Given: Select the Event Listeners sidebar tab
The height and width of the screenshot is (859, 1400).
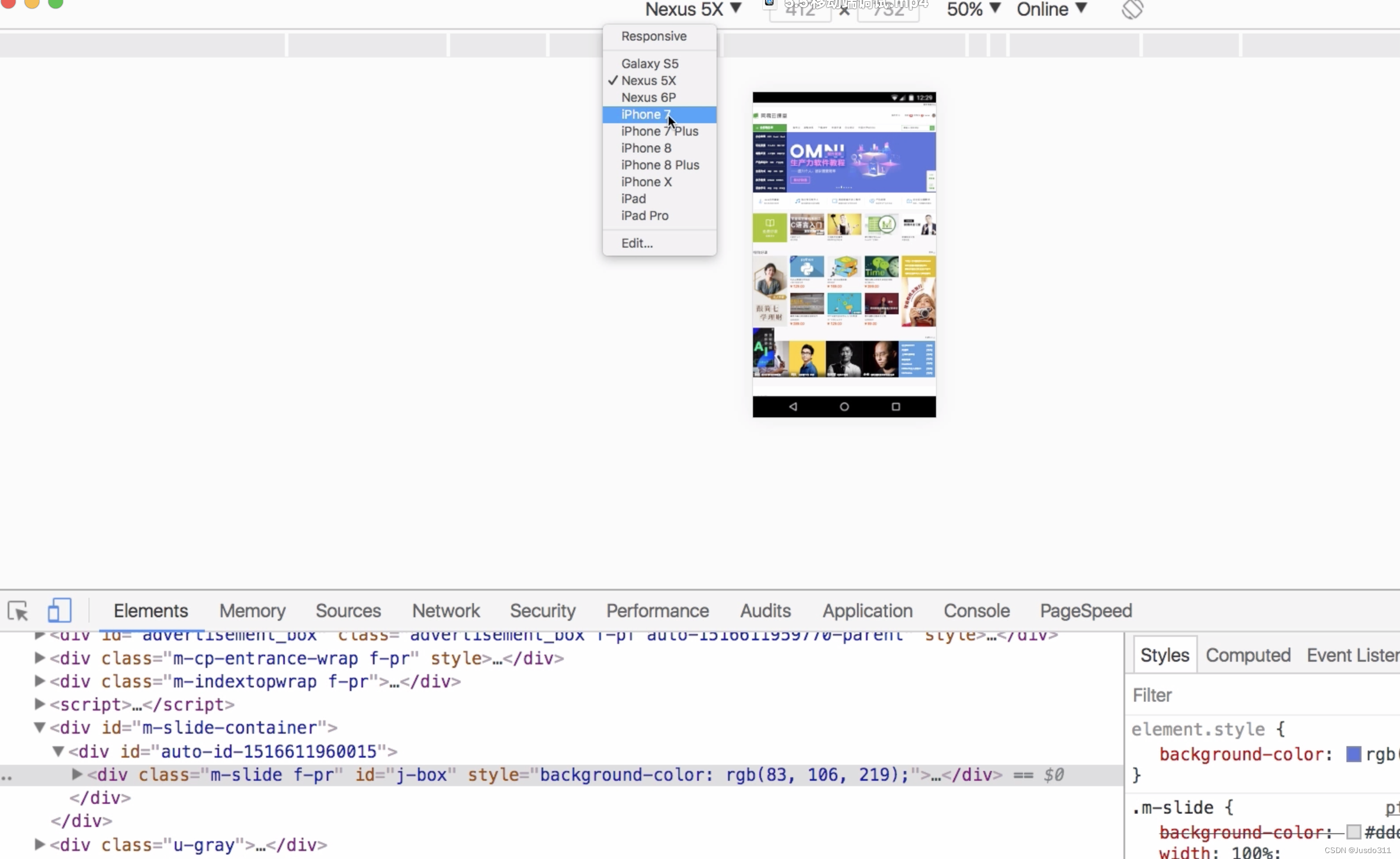Looking at the screenshot, I should click(x=1353, y=655).
